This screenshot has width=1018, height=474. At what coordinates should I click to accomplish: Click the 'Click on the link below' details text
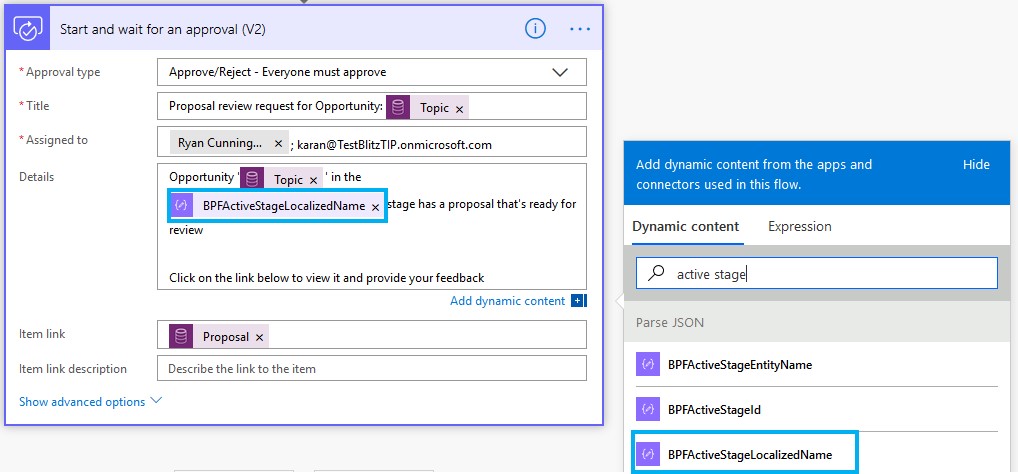click(x=327, y=278)
